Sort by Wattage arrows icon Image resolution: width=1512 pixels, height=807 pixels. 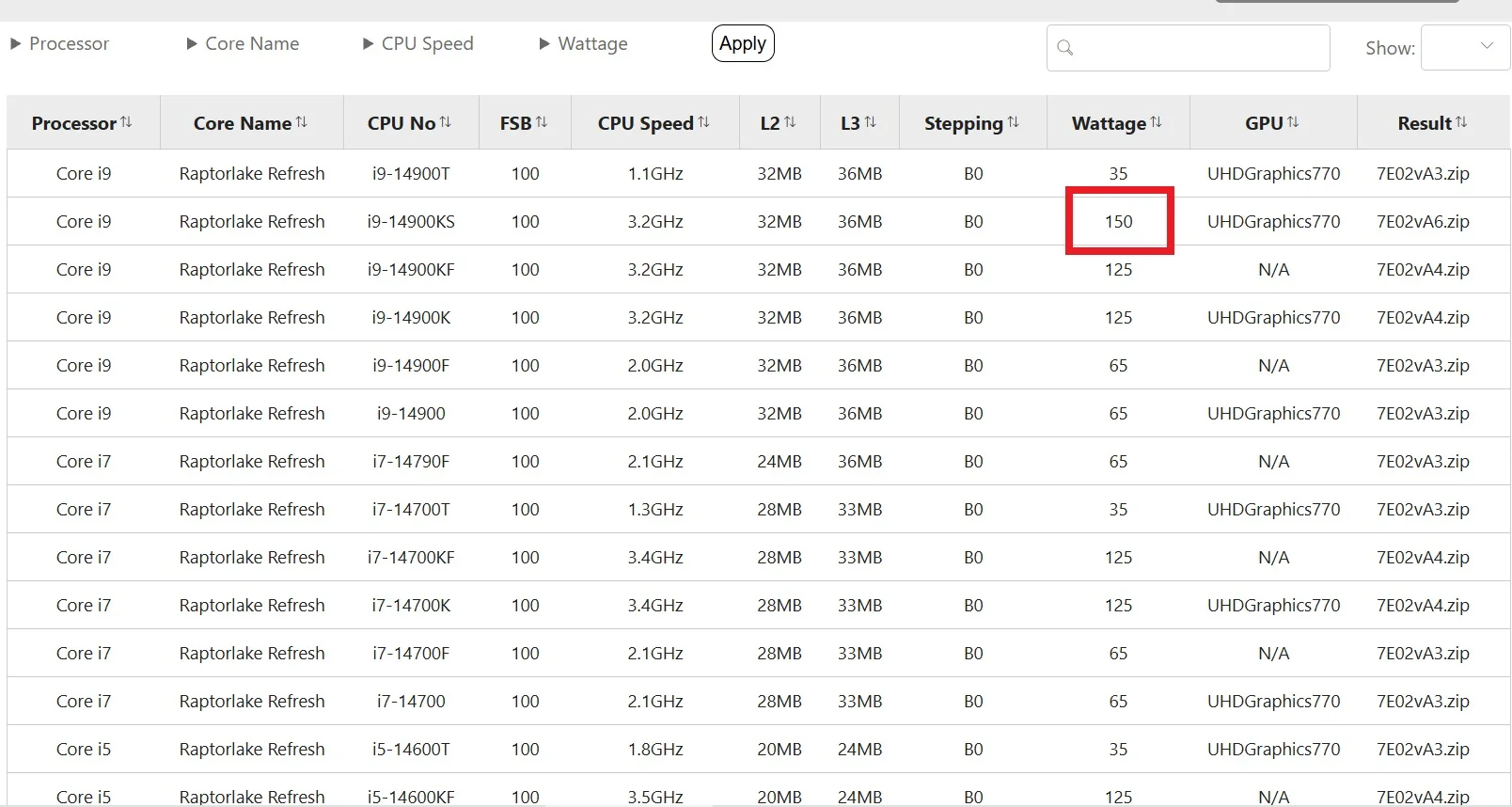click(x=1157, y=122)
